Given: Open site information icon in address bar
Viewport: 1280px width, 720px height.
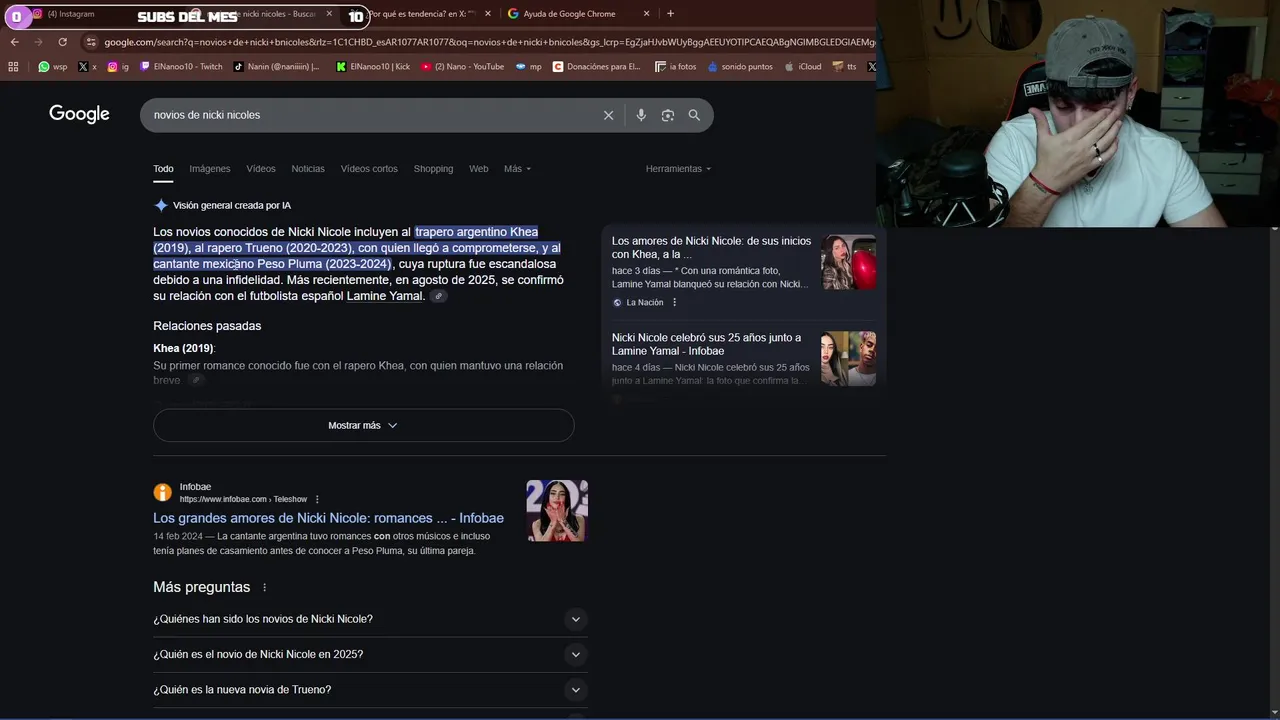Looking at the screenshot, I should pyautogui.click(x=91, y=42).
